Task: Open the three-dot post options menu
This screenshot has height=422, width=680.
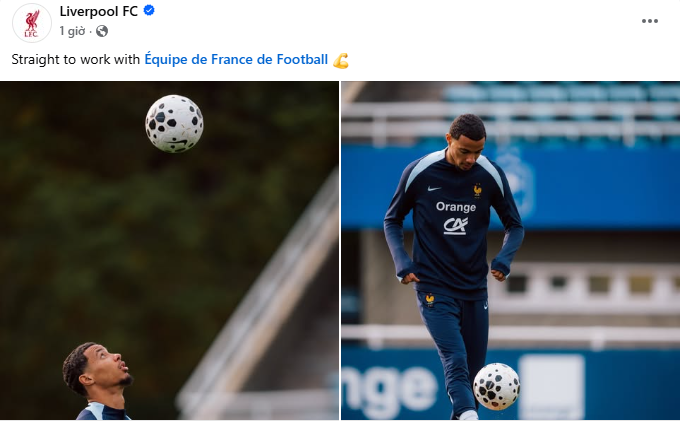Action: point(650,21)
